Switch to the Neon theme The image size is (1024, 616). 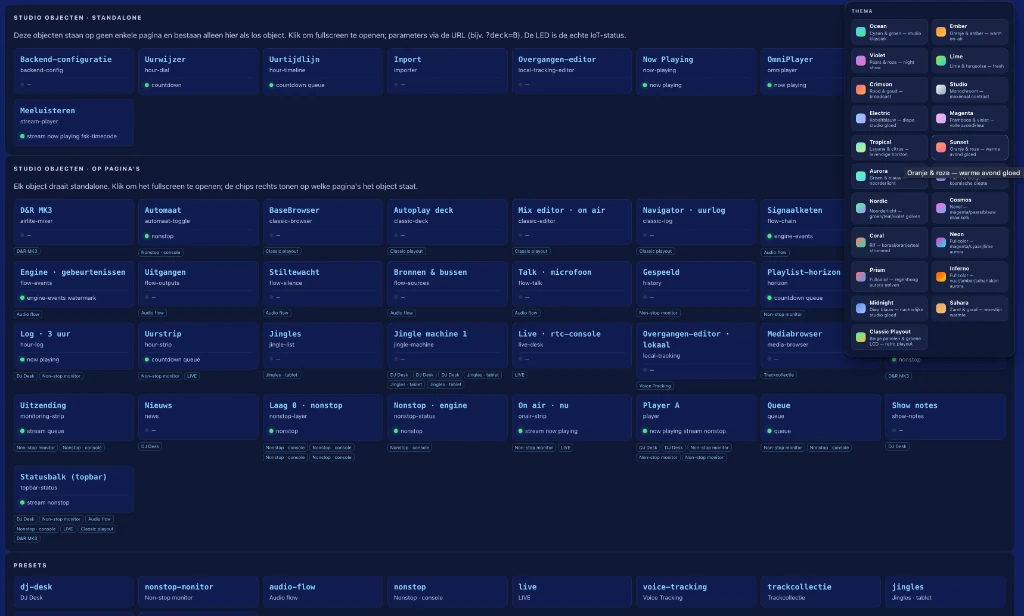click(x=970, y=242)
